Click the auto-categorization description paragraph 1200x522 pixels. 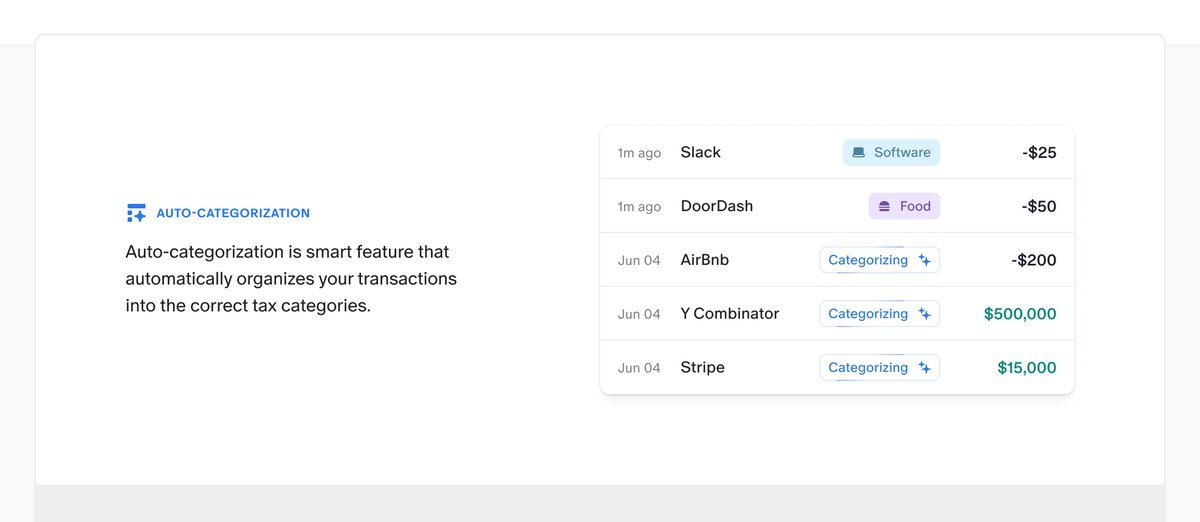point(291,279)
